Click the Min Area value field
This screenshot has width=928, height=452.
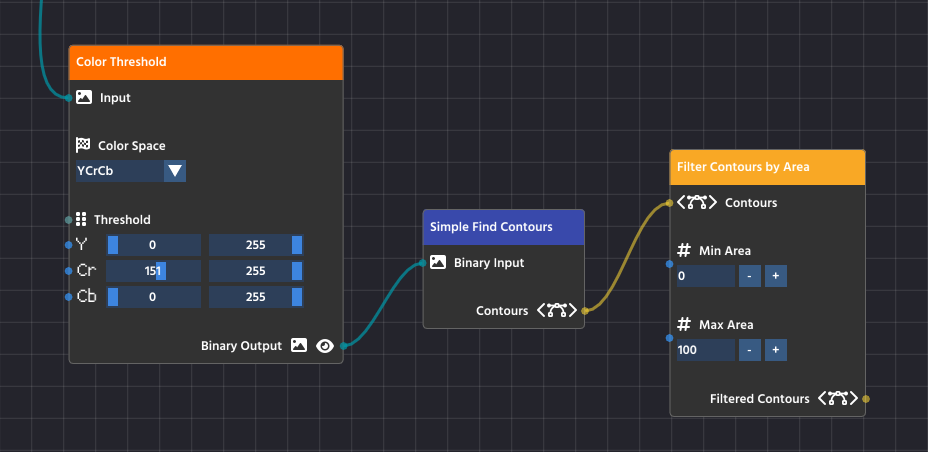tap(705, 276)
